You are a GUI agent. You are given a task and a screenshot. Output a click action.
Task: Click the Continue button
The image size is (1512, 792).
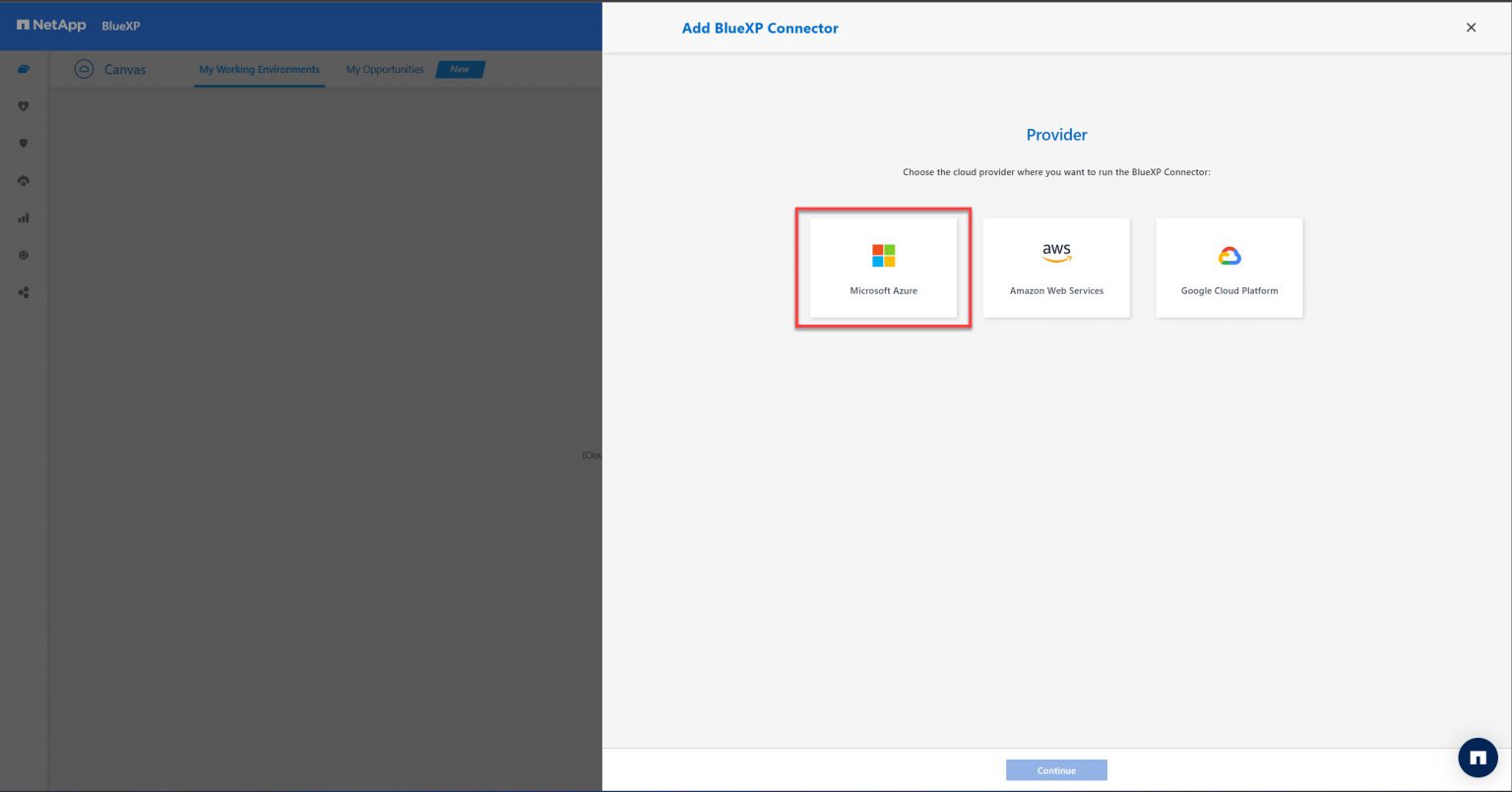[1056, 769]
